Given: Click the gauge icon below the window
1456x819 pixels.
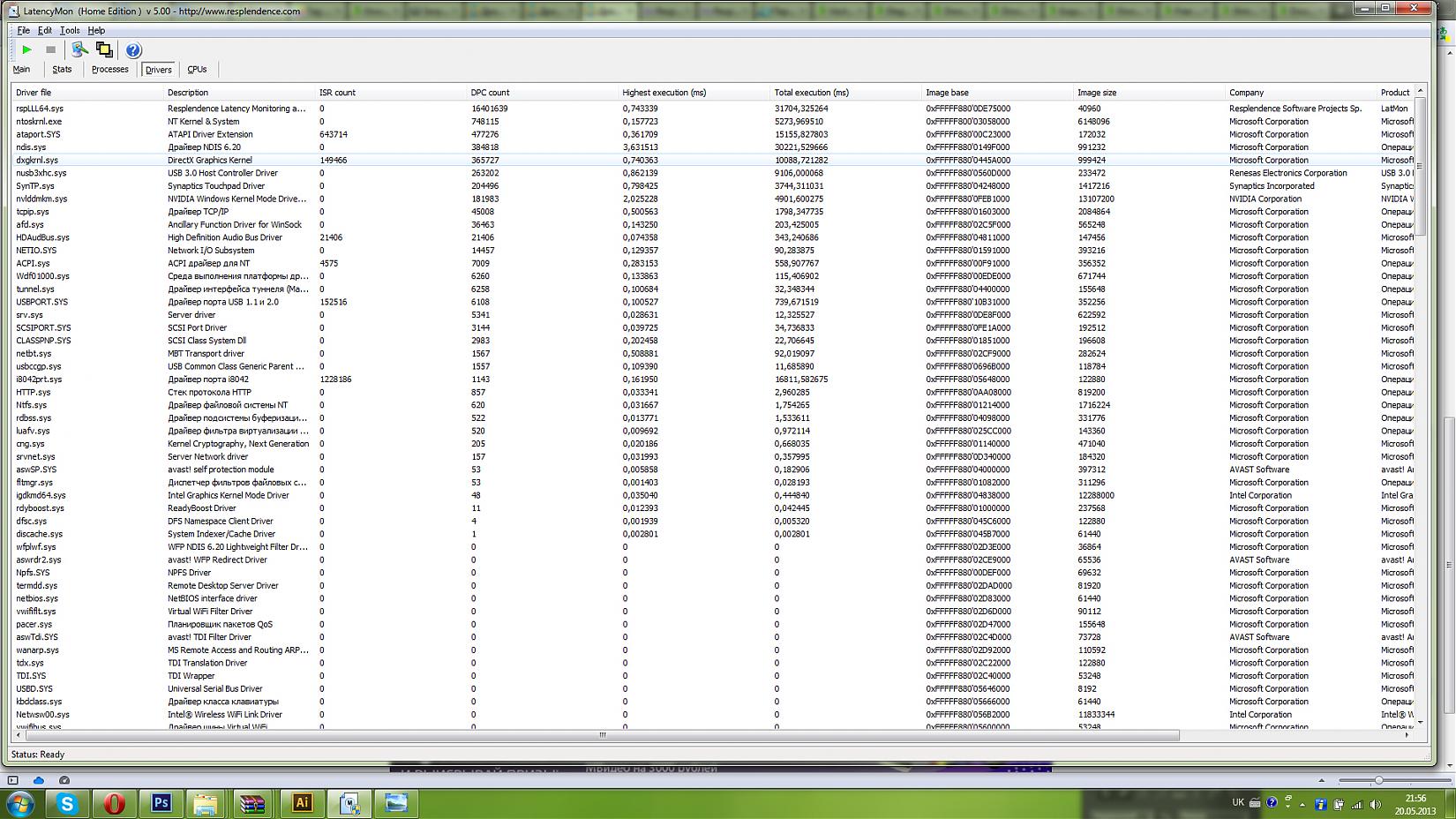Looking at the screenshot, I should click(64, 780).
